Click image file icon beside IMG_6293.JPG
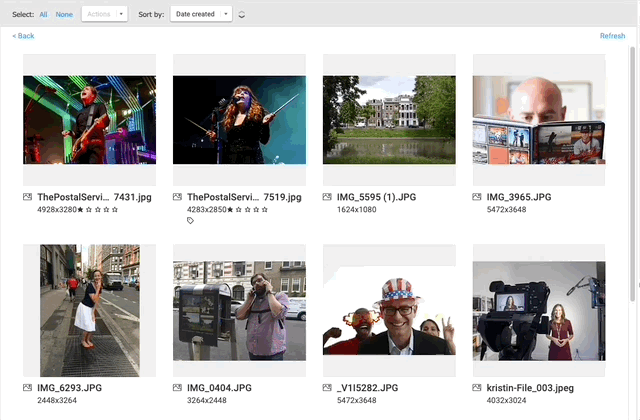This screenshot has width=640, height=420. click(27, 388)
